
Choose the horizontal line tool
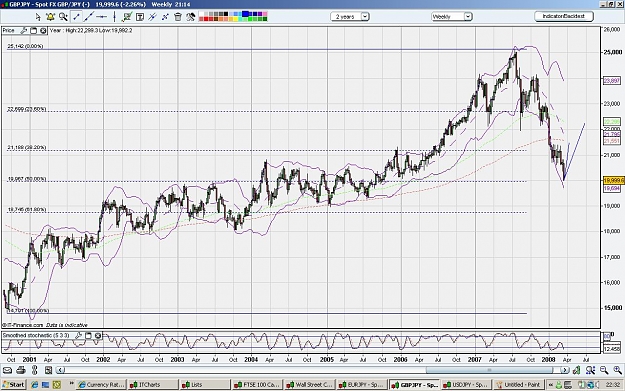pyautogui.click(x=102, y=17)
